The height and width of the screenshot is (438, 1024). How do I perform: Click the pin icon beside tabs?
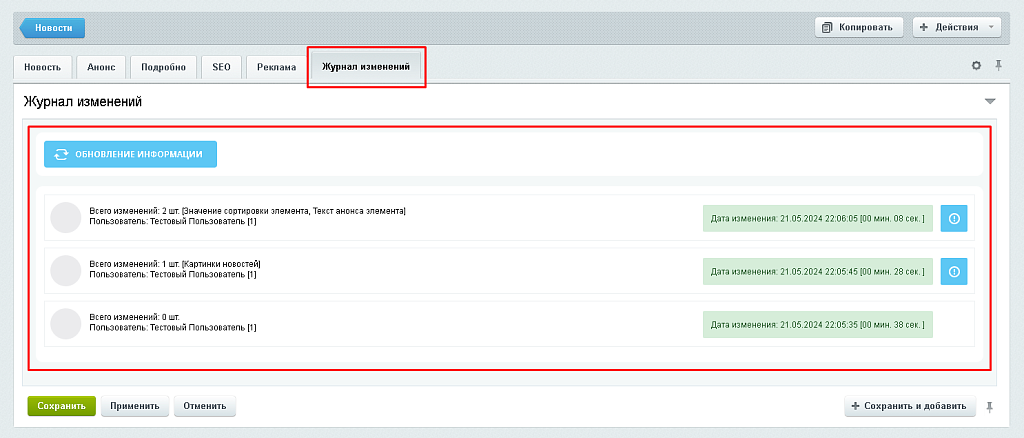998,66
